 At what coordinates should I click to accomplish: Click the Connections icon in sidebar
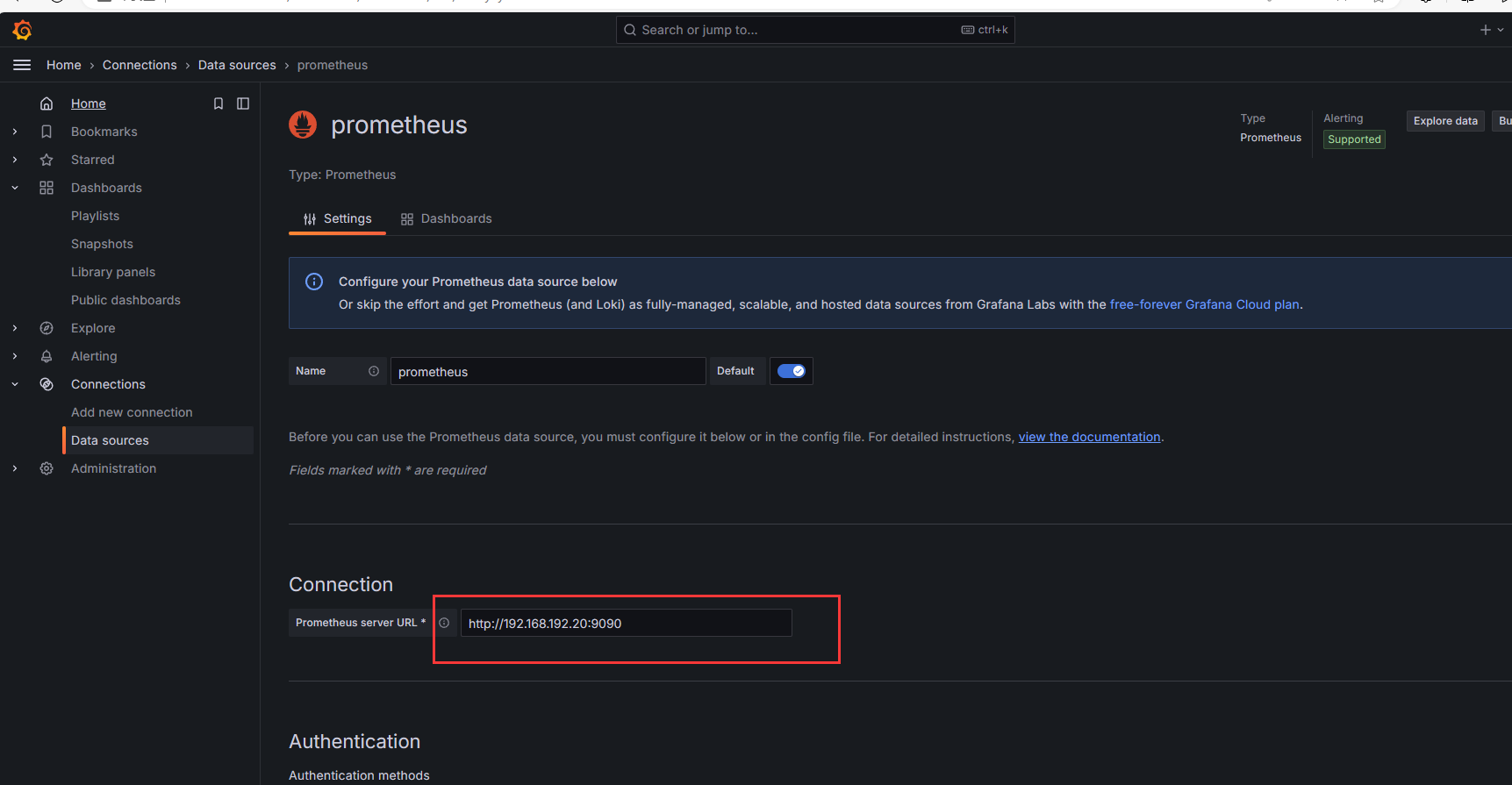[x=47, y=384]
